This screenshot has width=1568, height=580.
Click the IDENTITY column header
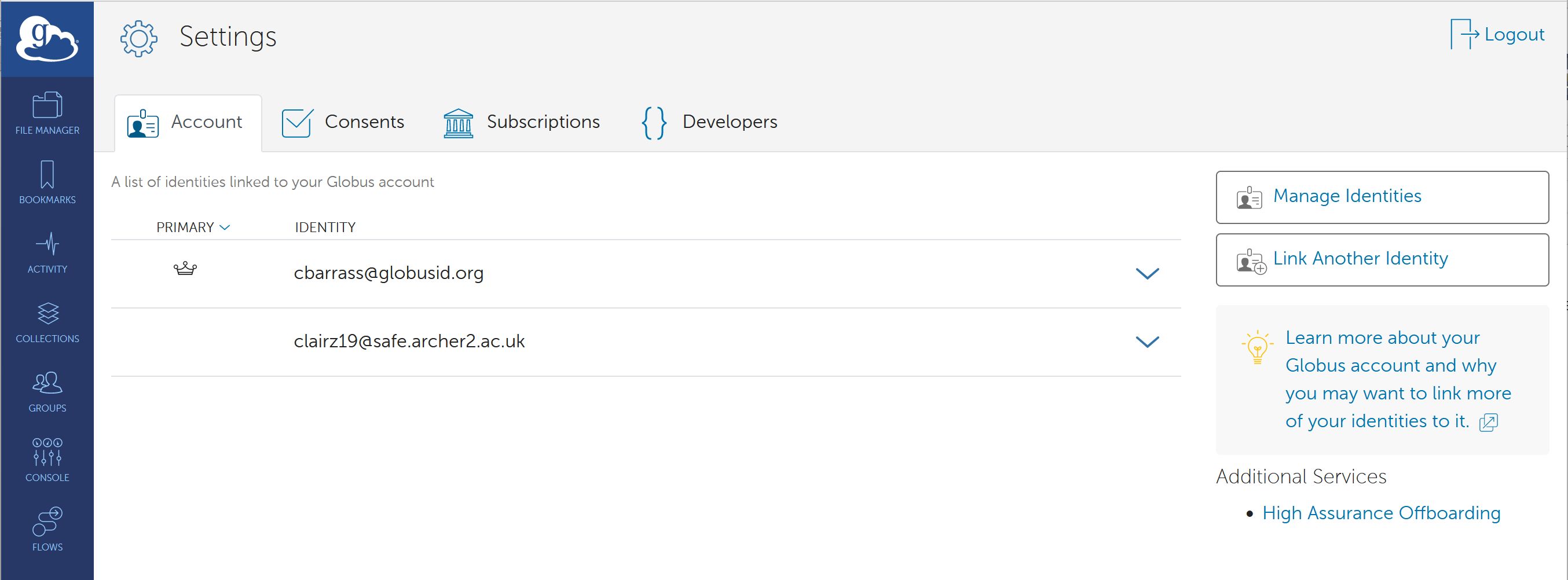click(x=325, y=227)
